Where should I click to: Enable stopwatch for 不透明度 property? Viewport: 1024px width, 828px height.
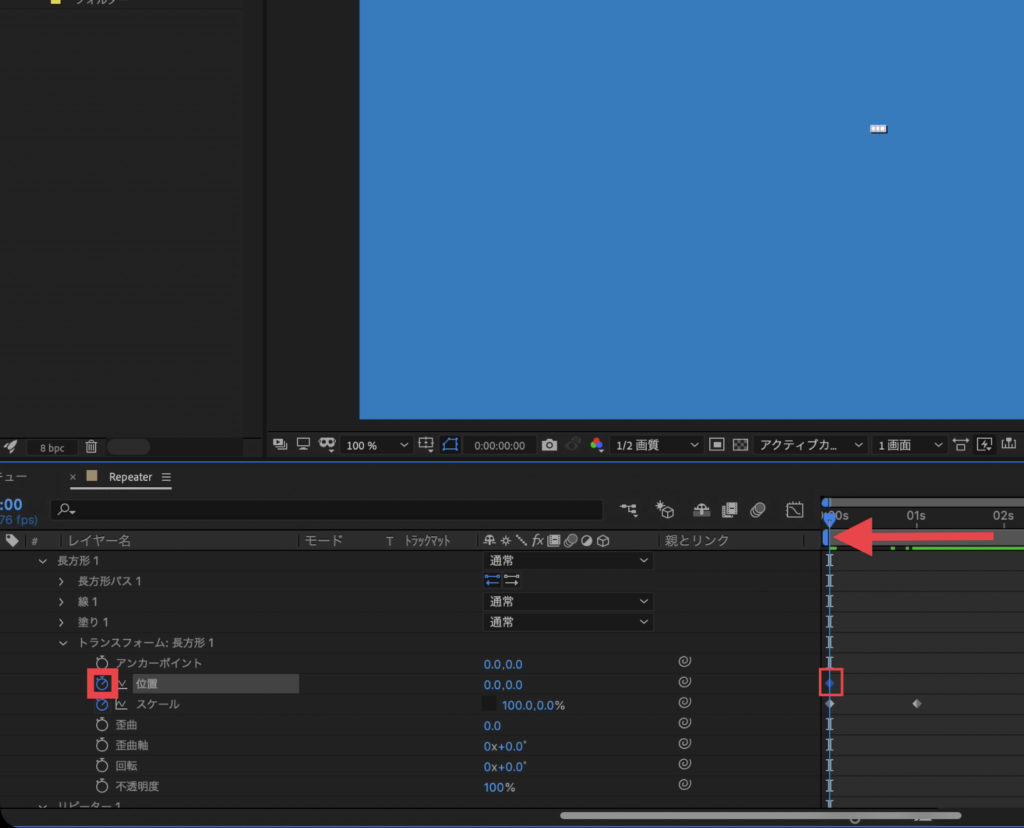pos(102,787)
